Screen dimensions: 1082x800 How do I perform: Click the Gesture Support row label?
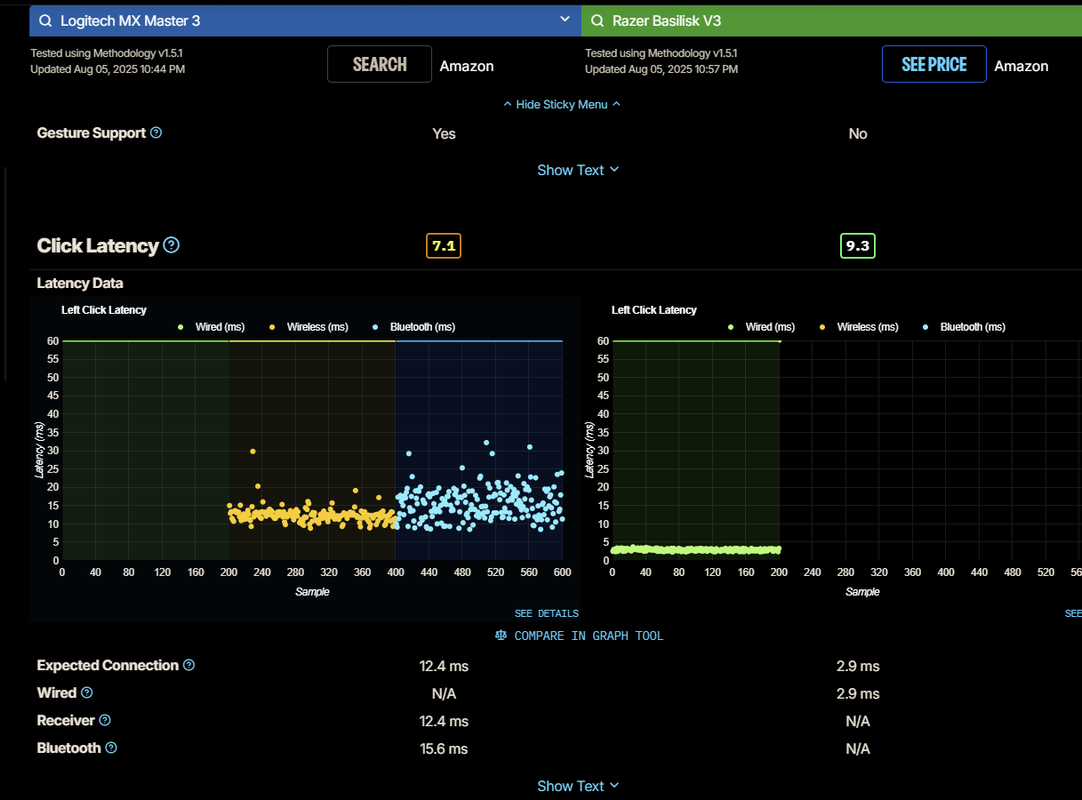coord(91,133)
